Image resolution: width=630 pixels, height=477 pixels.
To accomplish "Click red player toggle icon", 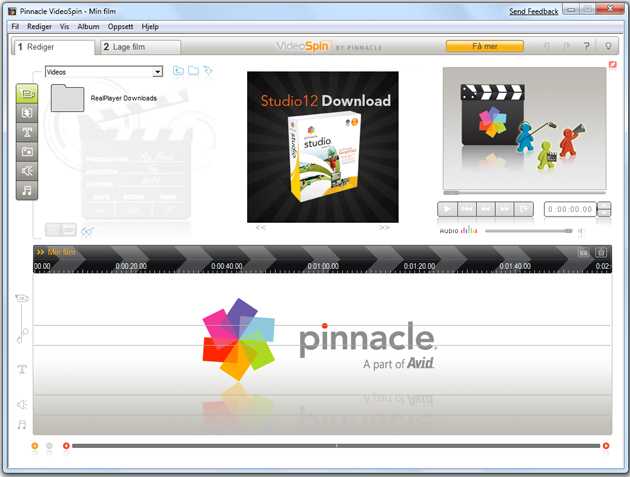I will [x=612, y=64].
